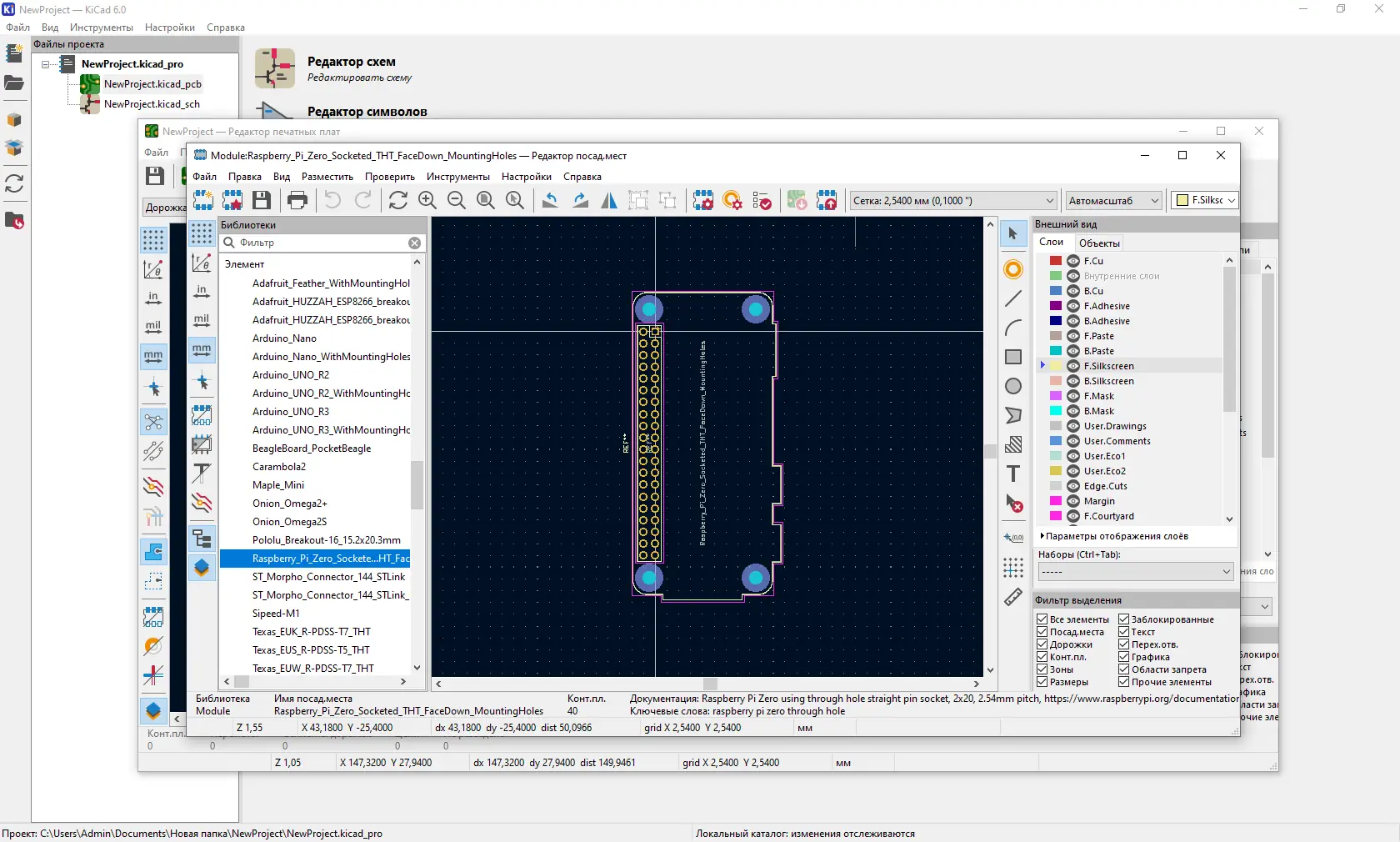Viewport: 1400px width, 842px height.
Task: Select the Add Text tool
Action: pos(1013,474)
